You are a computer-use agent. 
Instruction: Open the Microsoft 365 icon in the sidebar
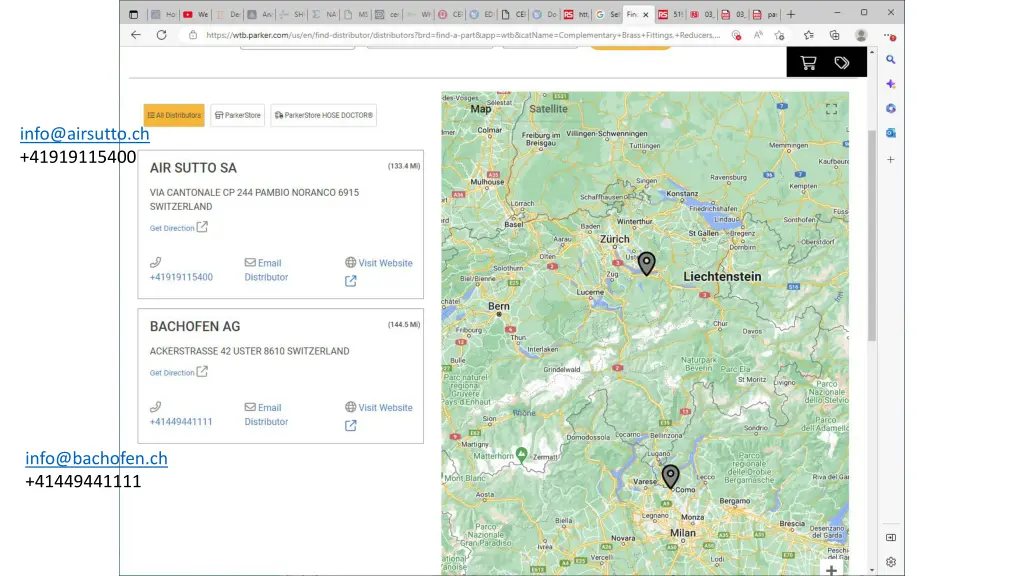(891, 108)
